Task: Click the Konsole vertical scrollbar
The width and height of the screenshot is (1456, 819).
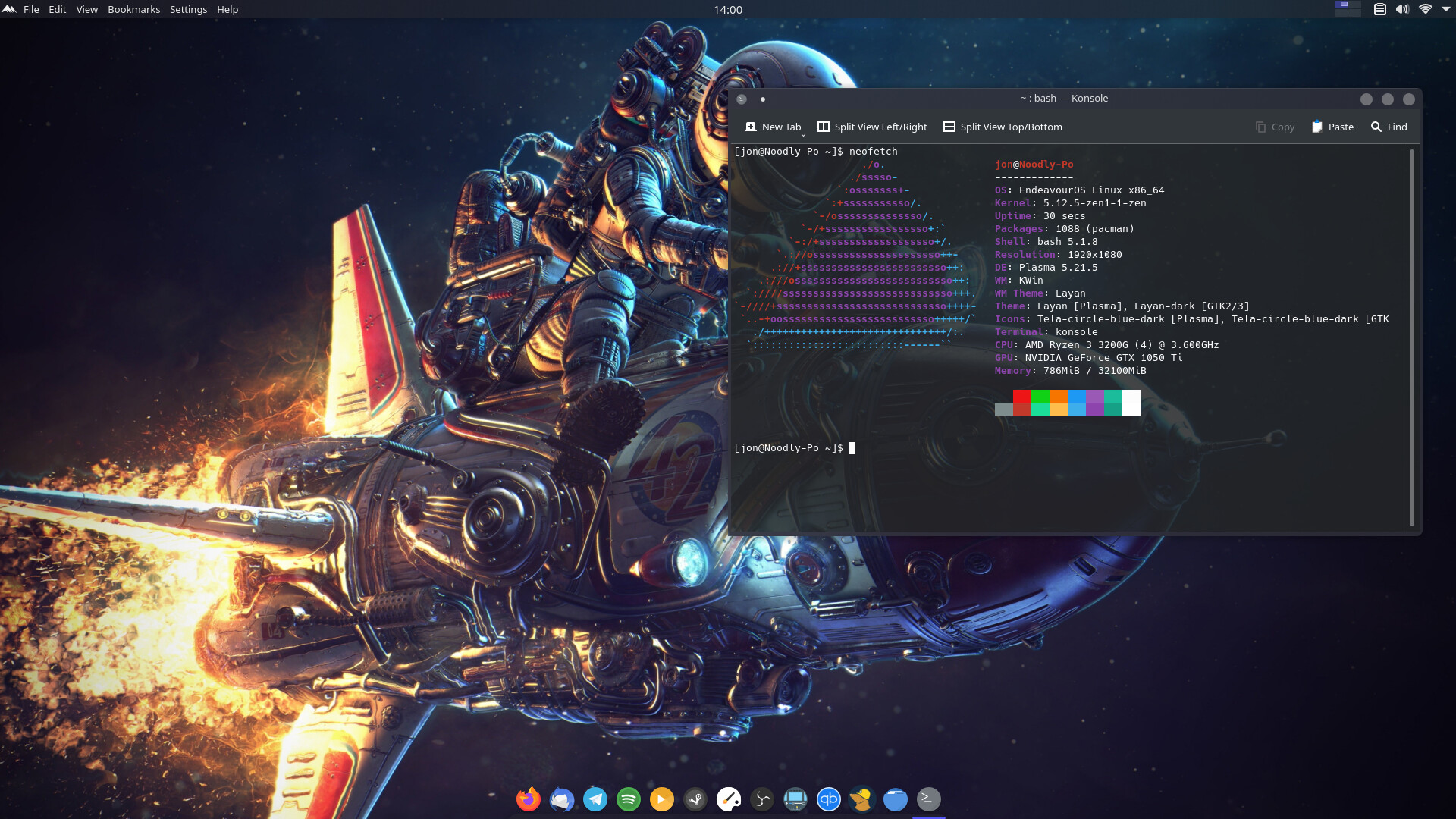Action: point(1411,338)
